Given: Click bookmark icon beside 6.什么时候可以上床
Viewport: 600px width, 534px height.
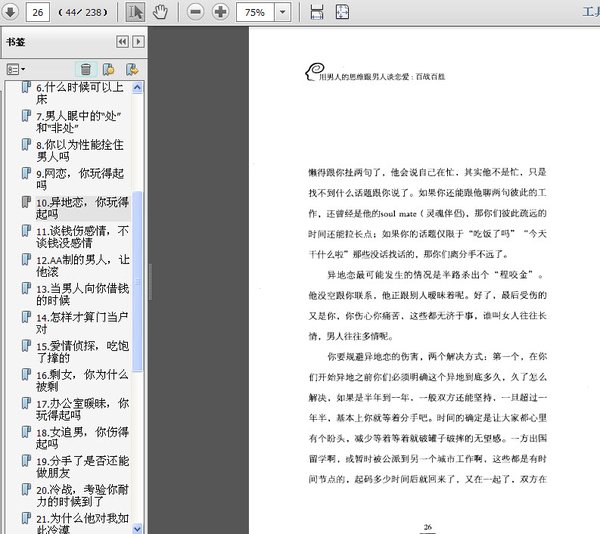Looking at the screenshot, I should point(26,87).
